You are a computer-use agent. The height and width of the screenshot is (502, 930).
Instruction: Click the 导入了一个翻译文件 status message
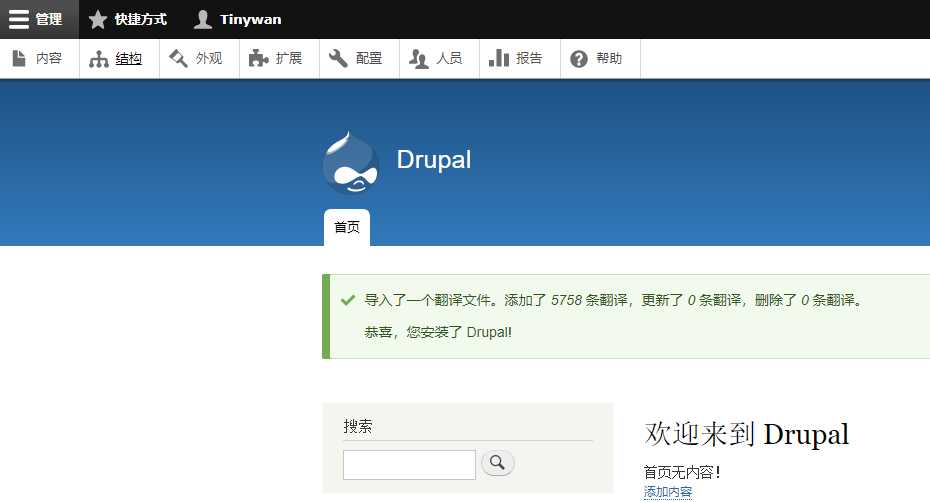click(x=613, y=300)
